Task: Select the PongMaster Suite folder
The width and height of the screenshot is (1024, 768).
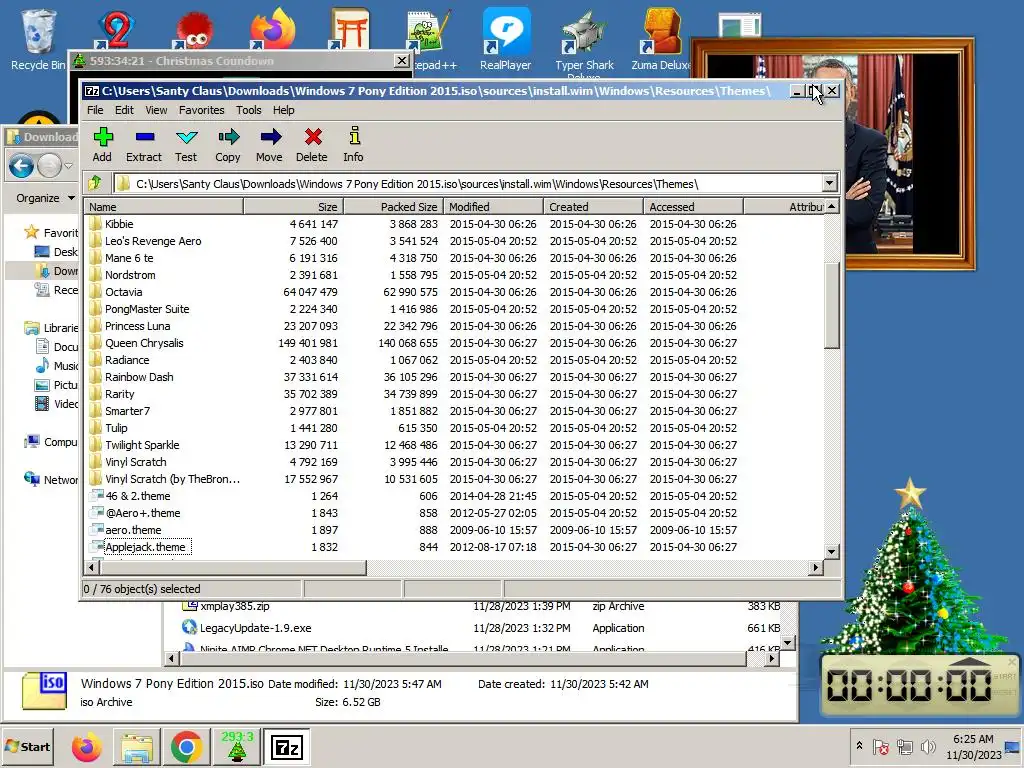Action: (147, 309)
